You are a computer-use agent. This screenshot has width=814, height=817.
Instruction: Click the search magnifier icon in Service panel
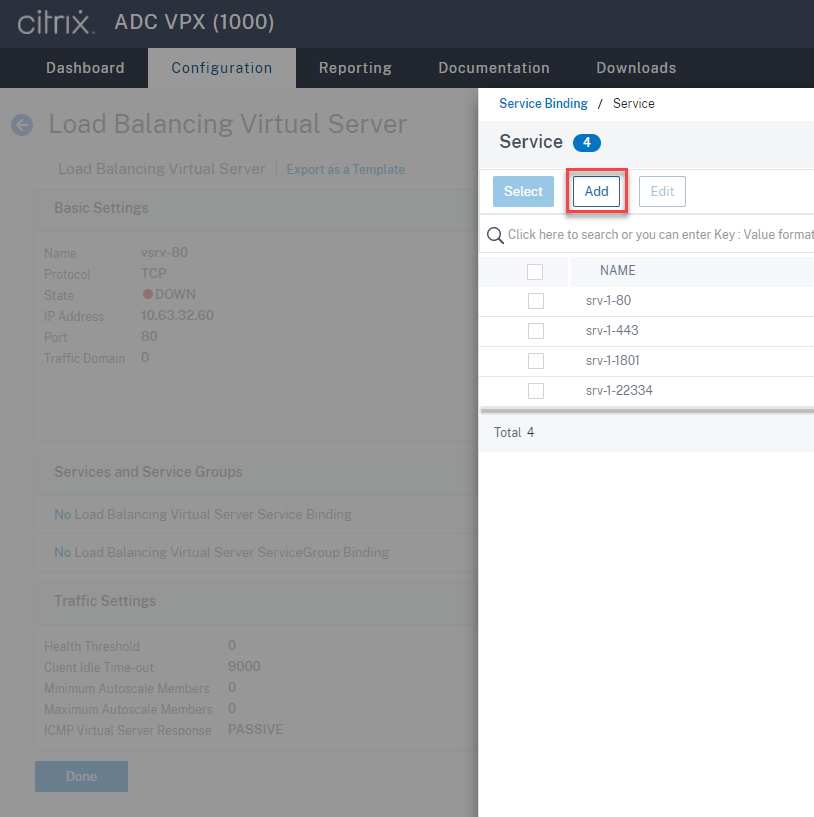(x=495, y=235)
